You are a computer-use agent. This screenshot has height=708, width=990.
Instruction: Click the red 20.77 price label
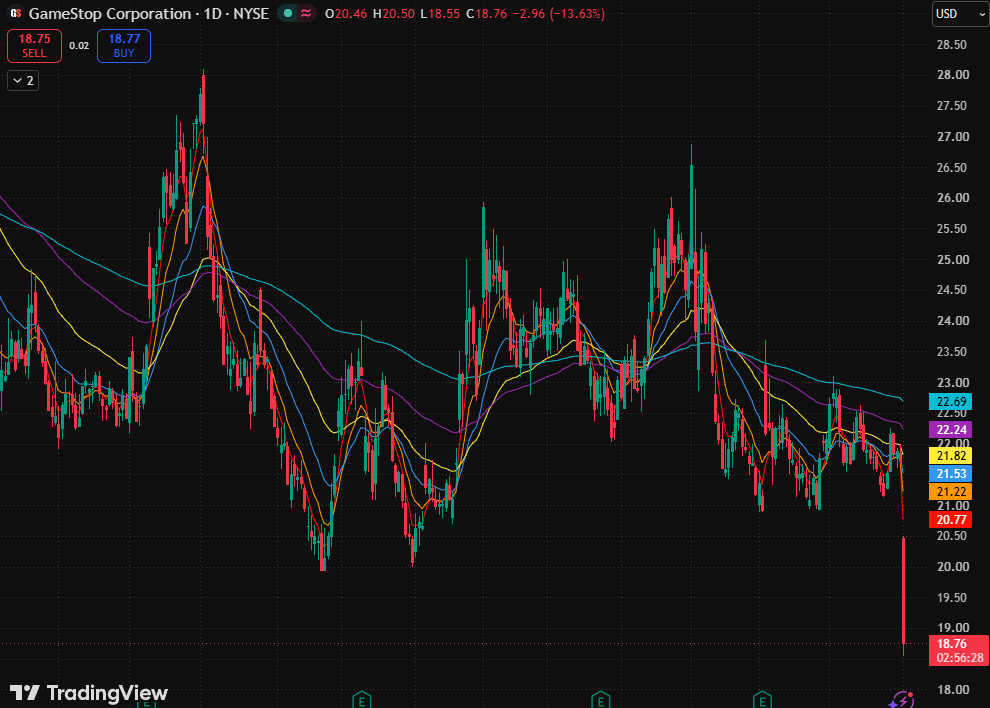[951, 520]
